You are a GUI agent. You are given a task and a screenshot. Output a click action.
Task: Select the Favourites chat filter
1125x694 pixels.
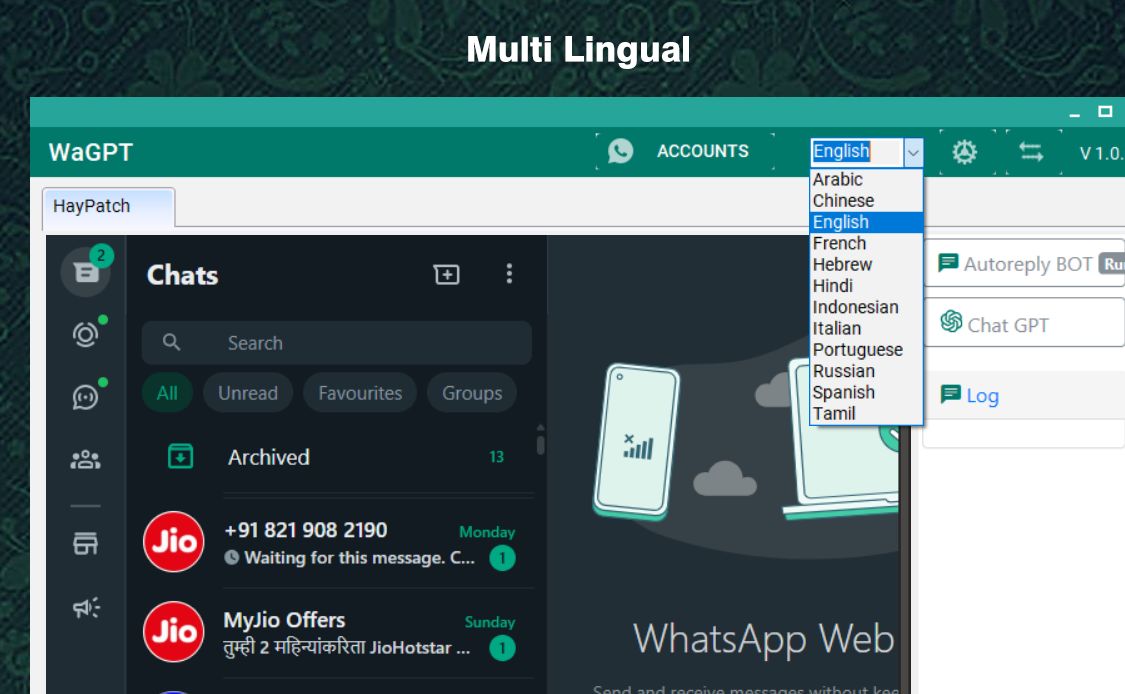360,393
